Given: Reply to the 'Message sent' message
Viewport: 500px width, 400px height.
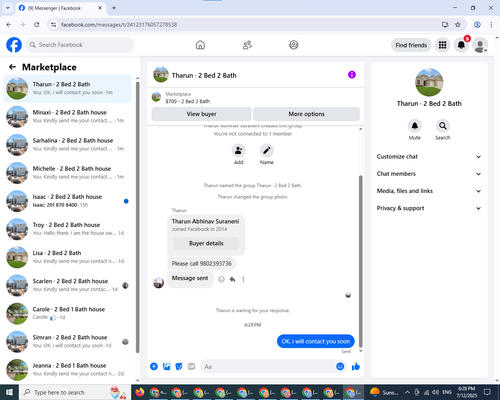Looking at the screenshot, I should click(x=232, y=279).
